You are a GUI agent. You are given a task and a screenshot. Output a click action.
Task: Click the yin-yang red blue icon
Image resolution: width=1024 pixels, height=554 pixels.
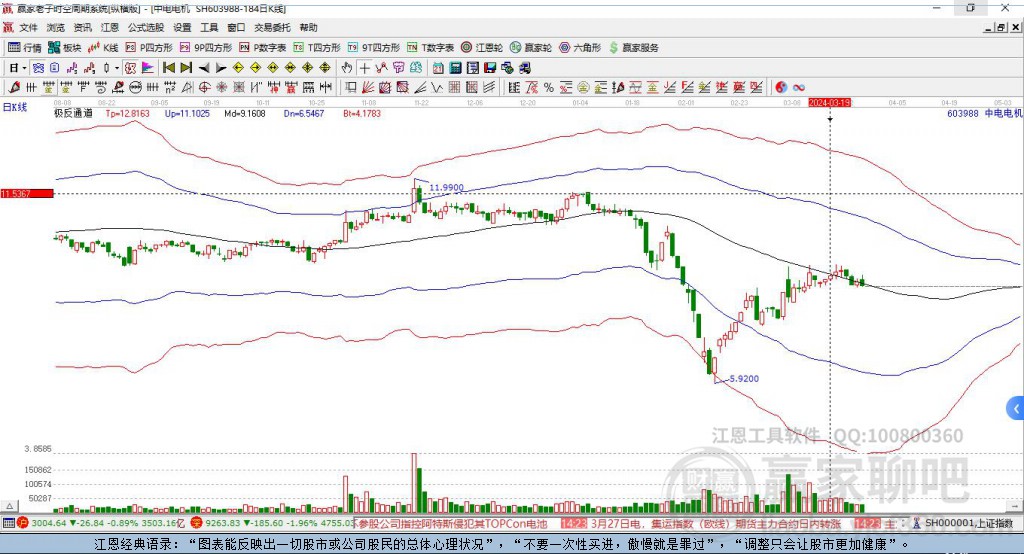point(781,87)
